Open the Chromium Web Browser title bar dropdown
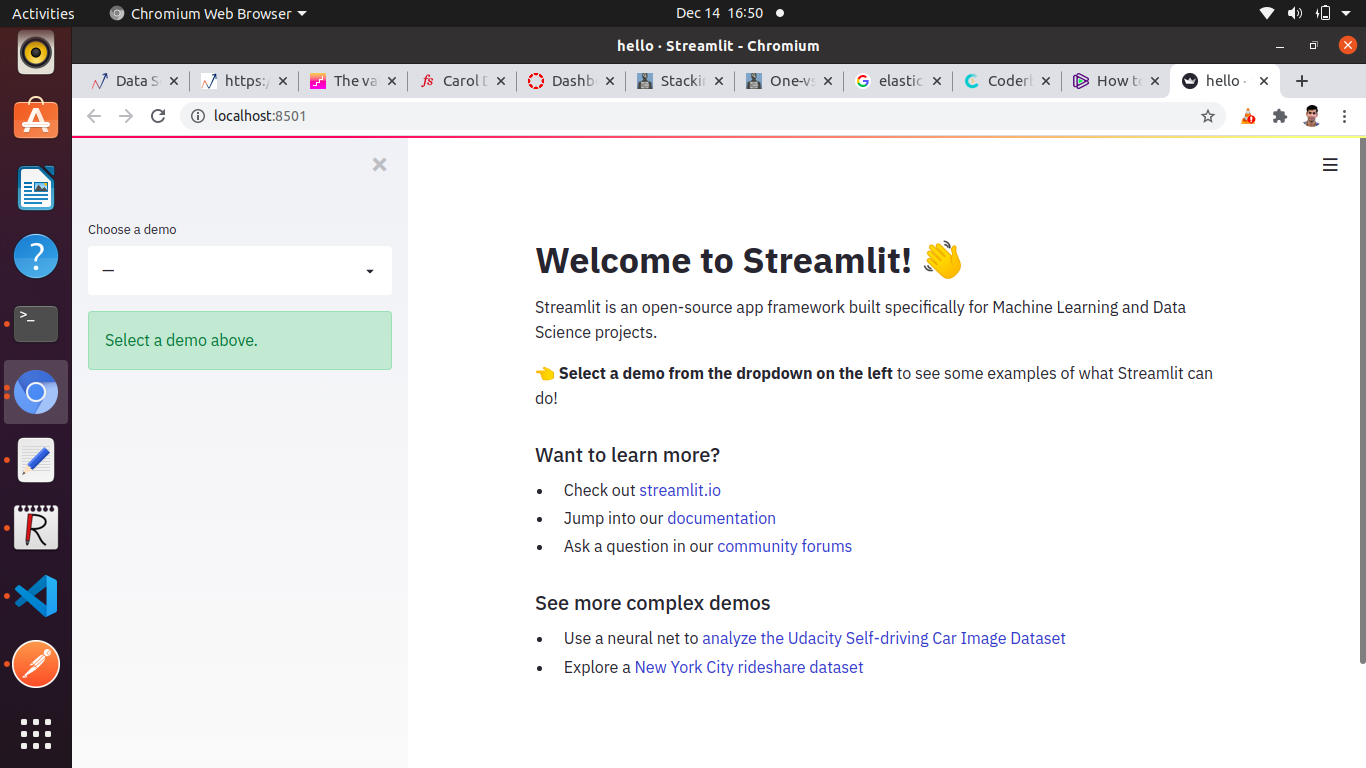1366x768 pixels. (x=207, y=13)
